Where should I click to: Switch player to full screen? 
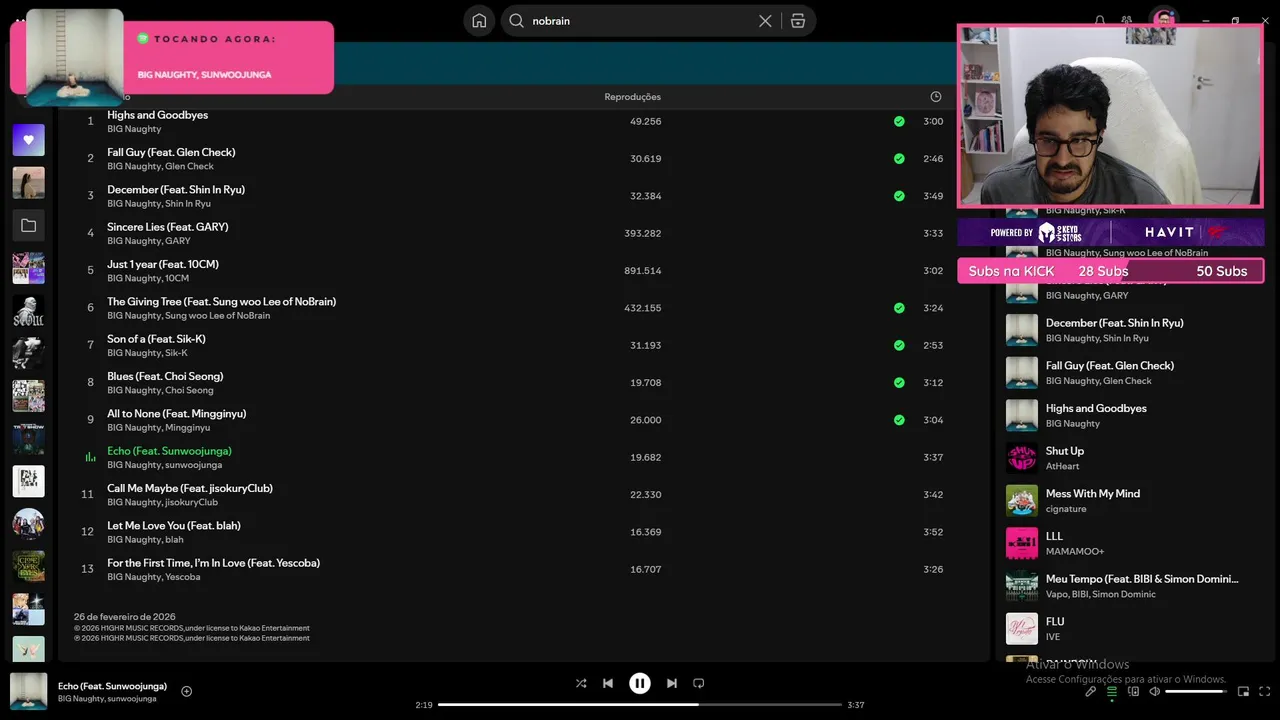click(1265, 691)
